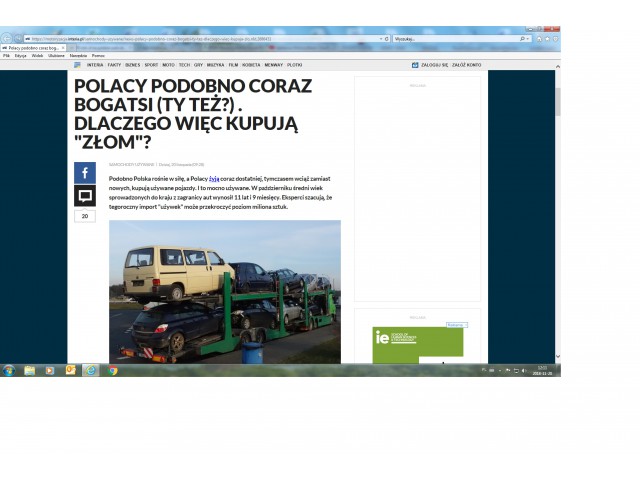This screenshot has width=640, height=480.
Task: Open Windows Start menu orb
Action: [8, 370]
